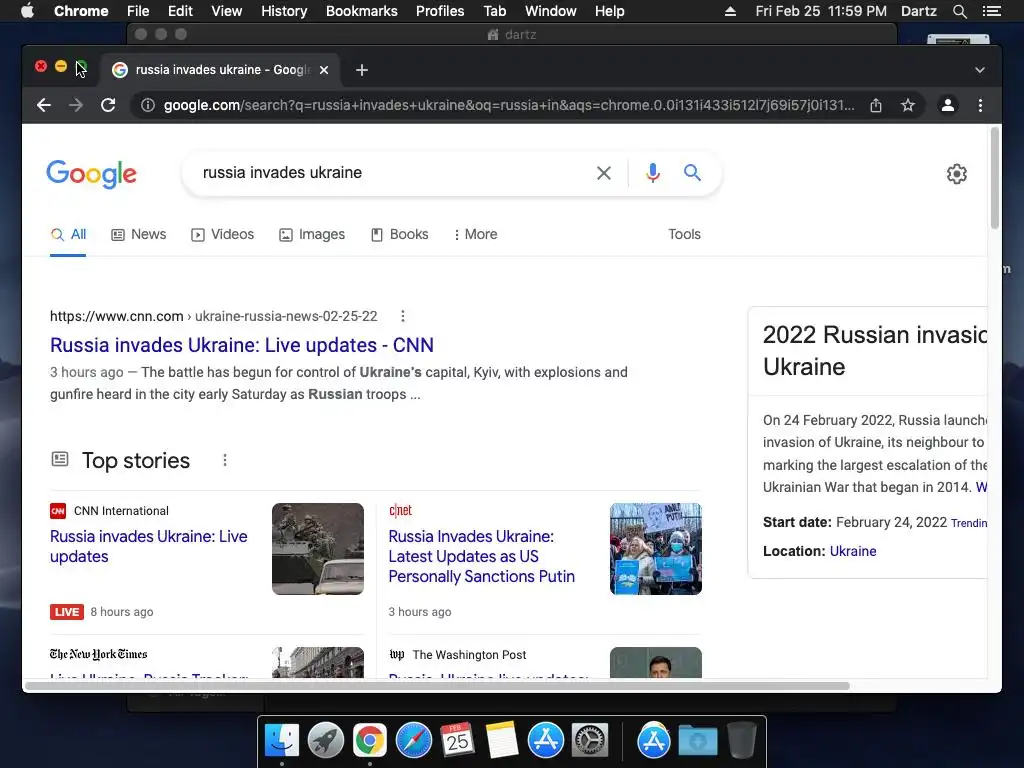The image size is (1024, 768).
Task: Close the 'russia invades ukraine' tab
Action: [324, 70]
